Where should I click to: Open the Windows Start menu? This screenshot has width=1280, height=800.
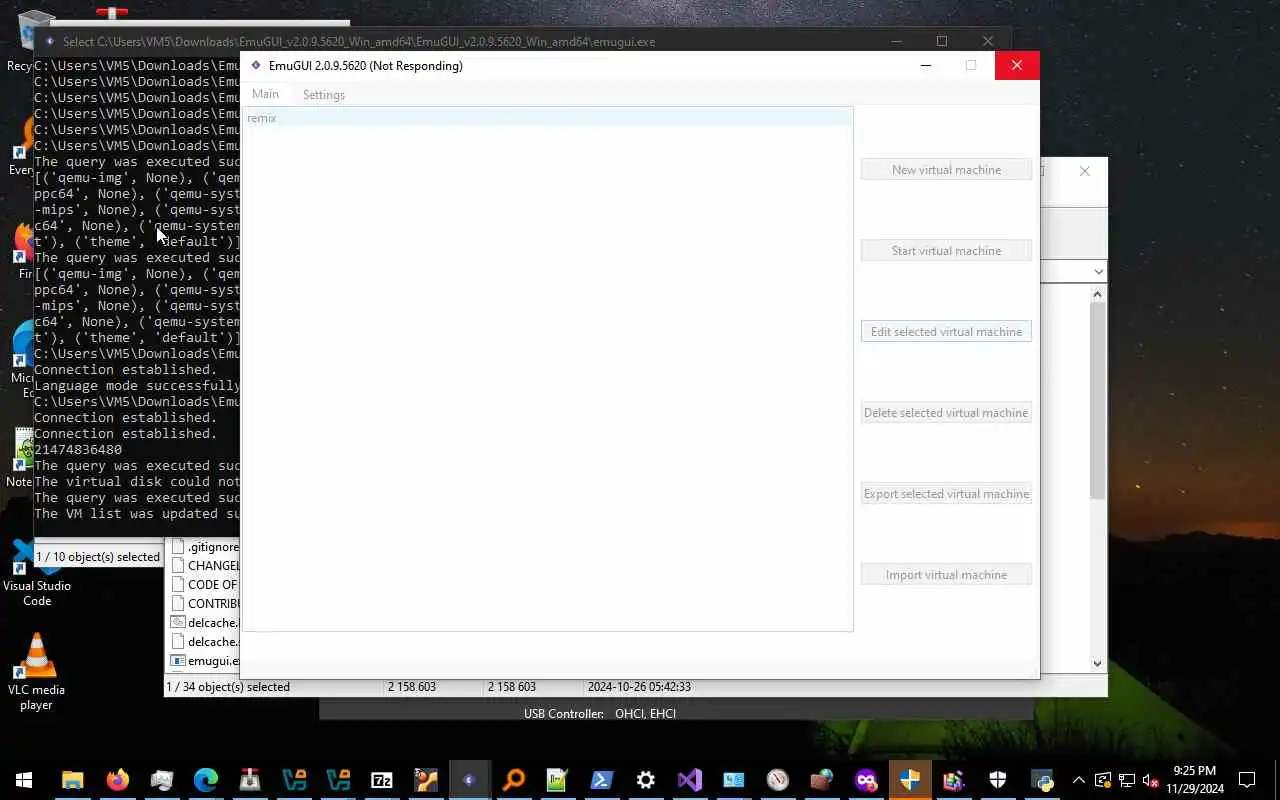[x=24, y=780]
